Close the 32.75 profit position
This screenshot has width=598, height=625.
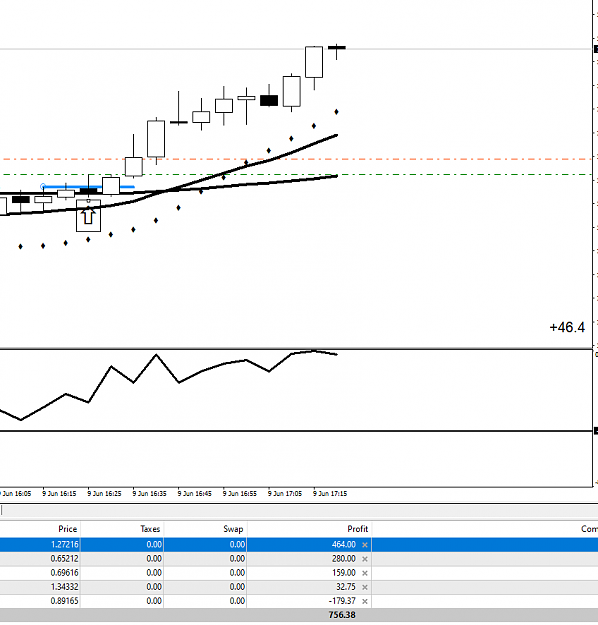[x=364, y=587]
